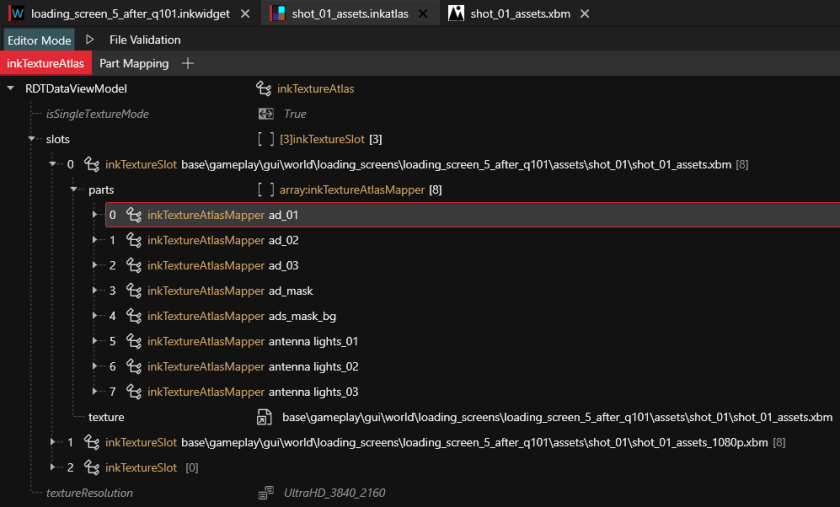Expand the ads_mask_bg mapper entry
This screenshot has width=840, height=507.
point(95,315)
